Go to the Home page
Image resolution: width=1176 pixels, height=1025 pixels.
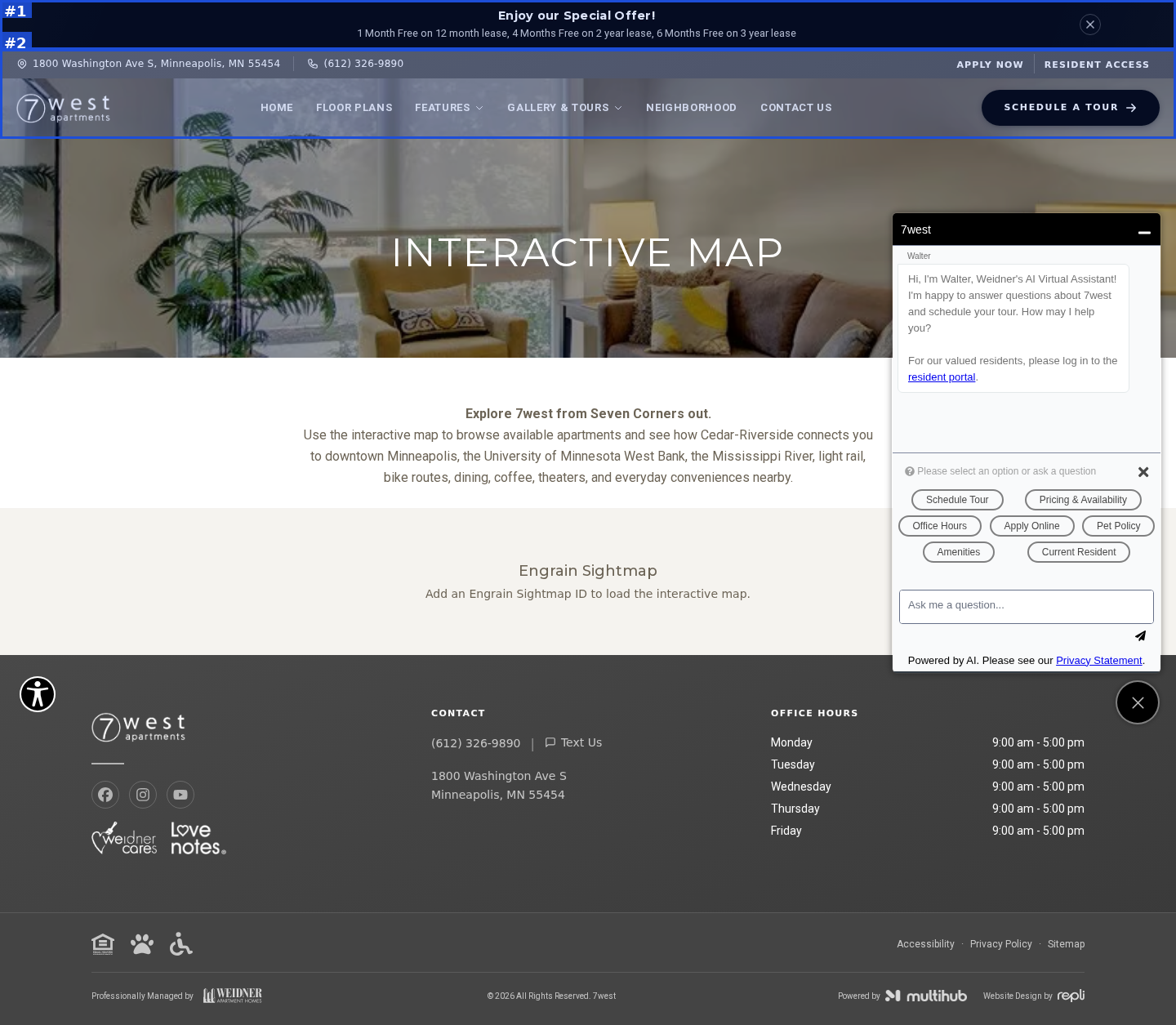click(x=277, y=108)
